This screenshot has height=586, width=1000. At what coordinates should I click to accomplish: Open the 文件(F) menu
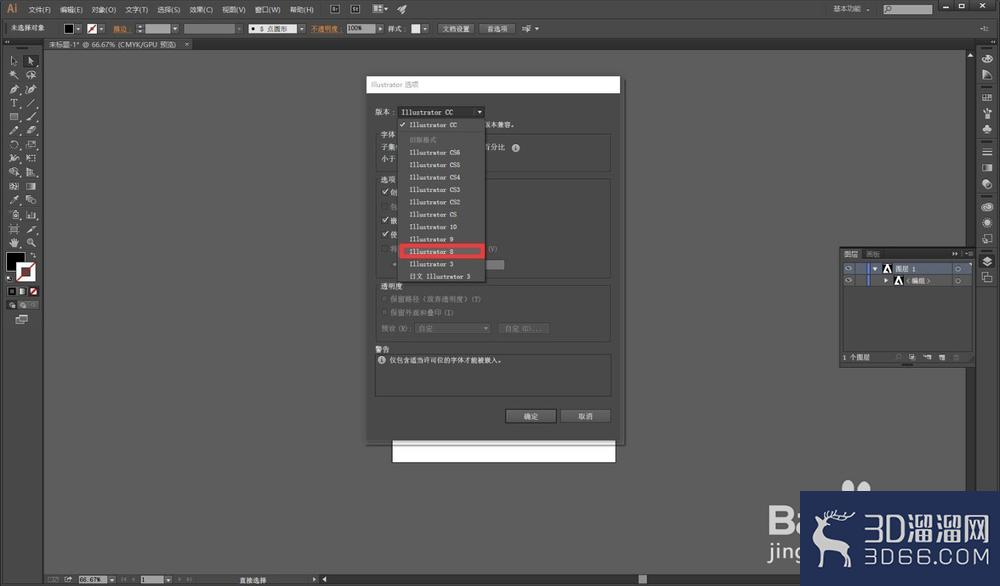(x=40, y=10)
